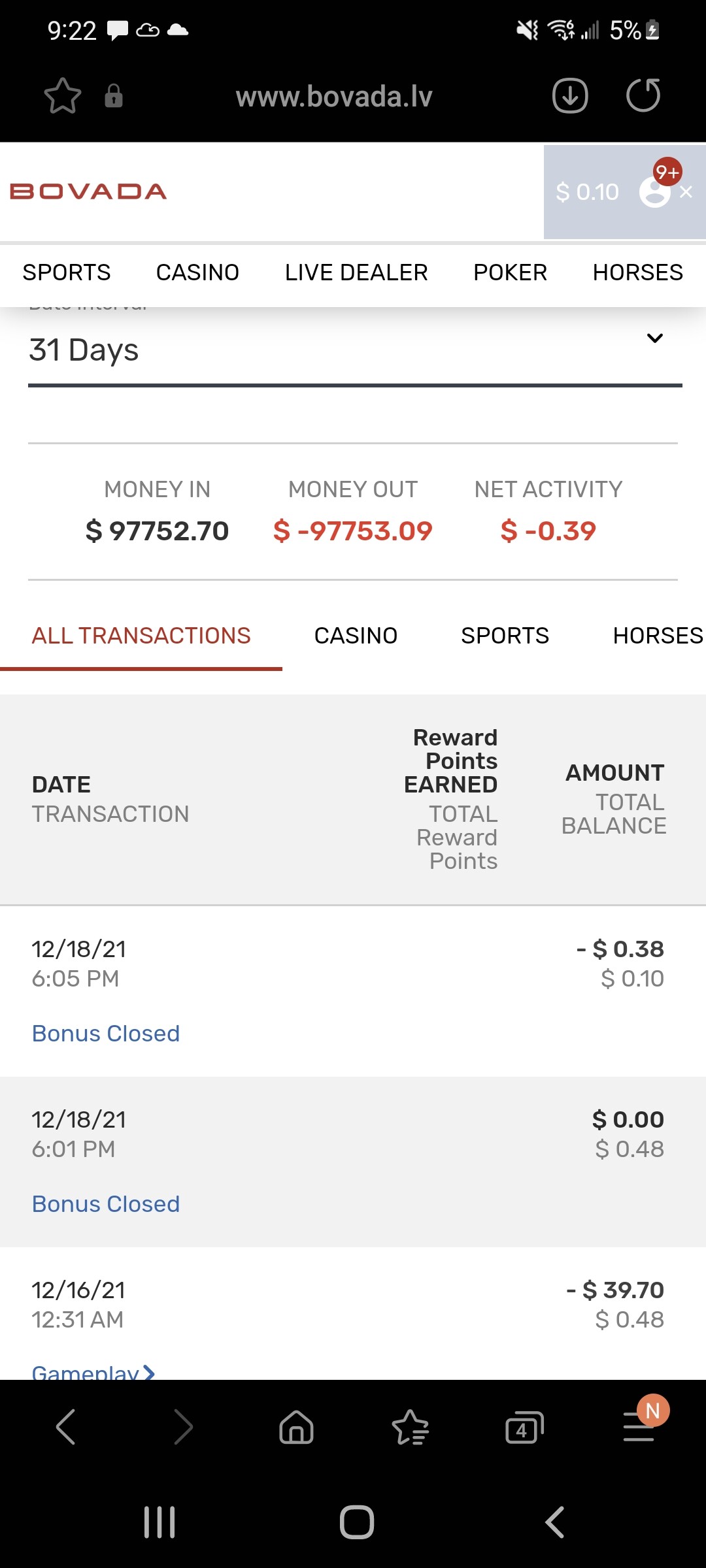Go back with browser back arrow

coord(66,1428)
